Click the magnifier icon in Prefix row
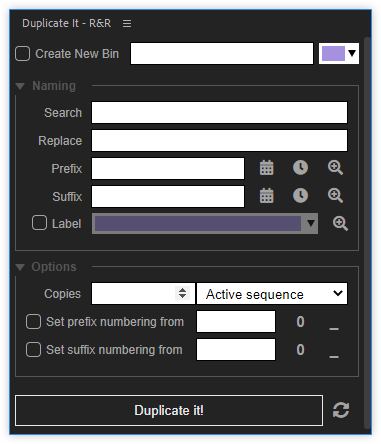Screen dimensions: 381x444 (x=335, y=168)
